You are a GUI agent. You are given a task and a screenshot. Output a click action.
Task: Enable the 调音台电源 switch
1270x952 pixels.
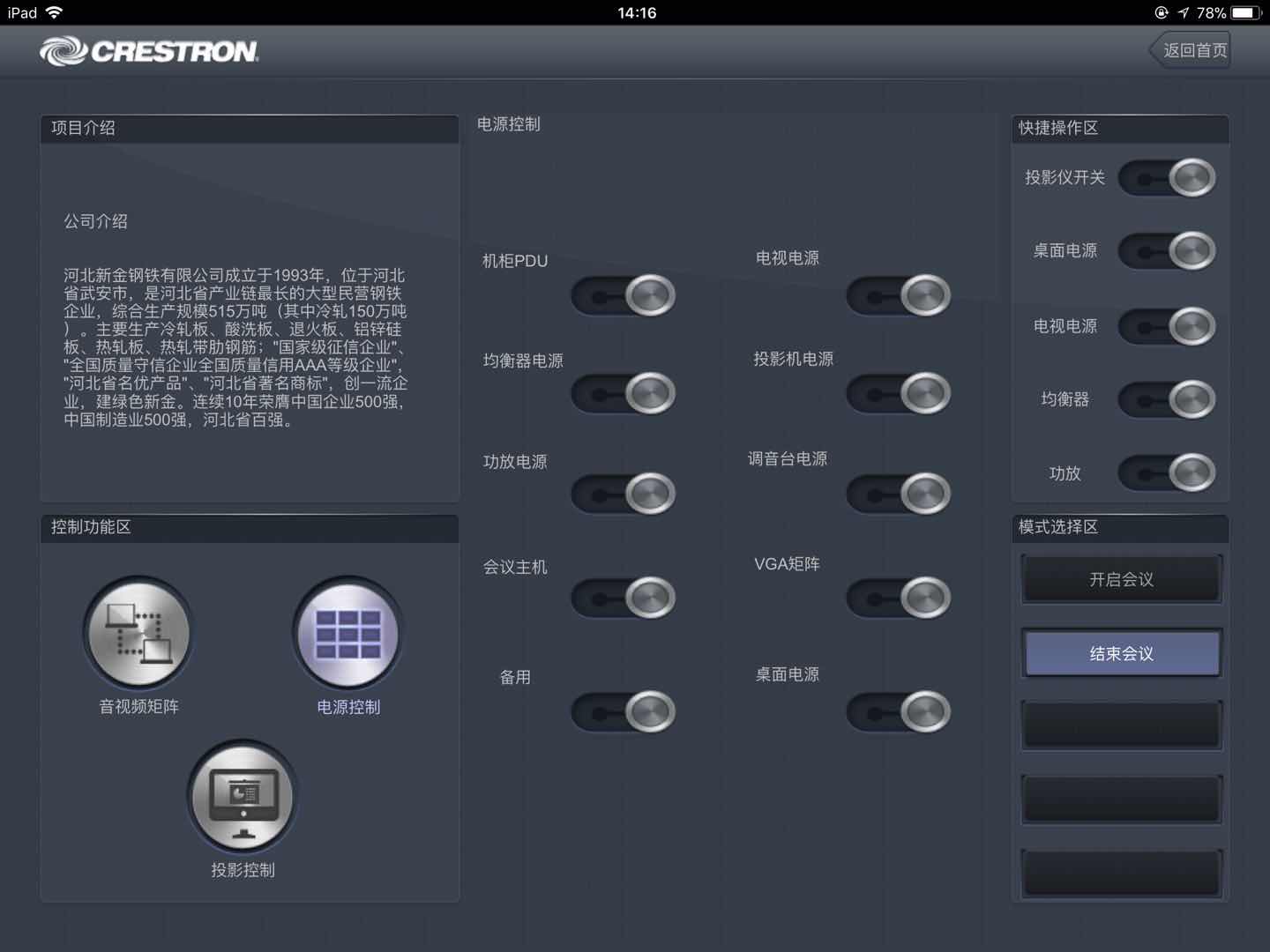pyautogui.click(x=898, y=493)
